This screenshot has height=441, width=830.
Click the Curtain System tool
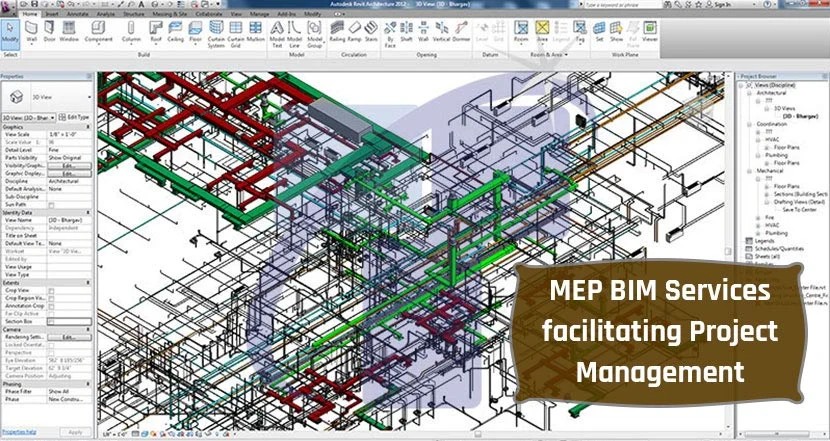pos(216,34)
